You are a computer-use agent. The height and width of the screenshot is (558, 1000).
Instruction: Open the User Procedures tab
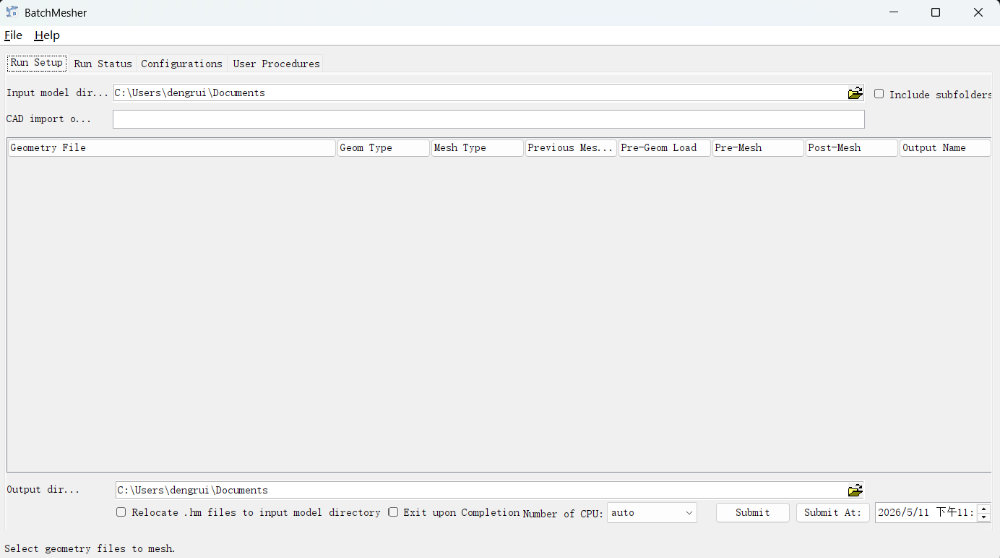click(276, 64)
